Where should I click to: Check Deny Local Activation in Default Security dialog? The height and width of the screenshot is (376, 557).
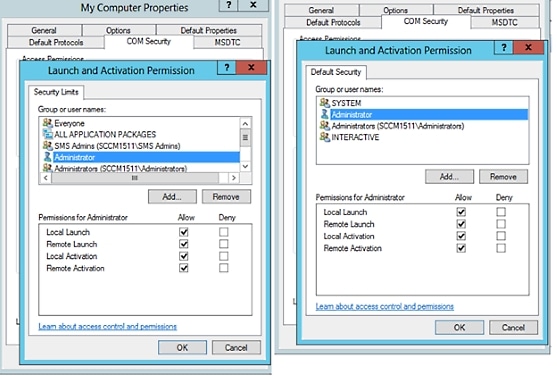point(501,236)
